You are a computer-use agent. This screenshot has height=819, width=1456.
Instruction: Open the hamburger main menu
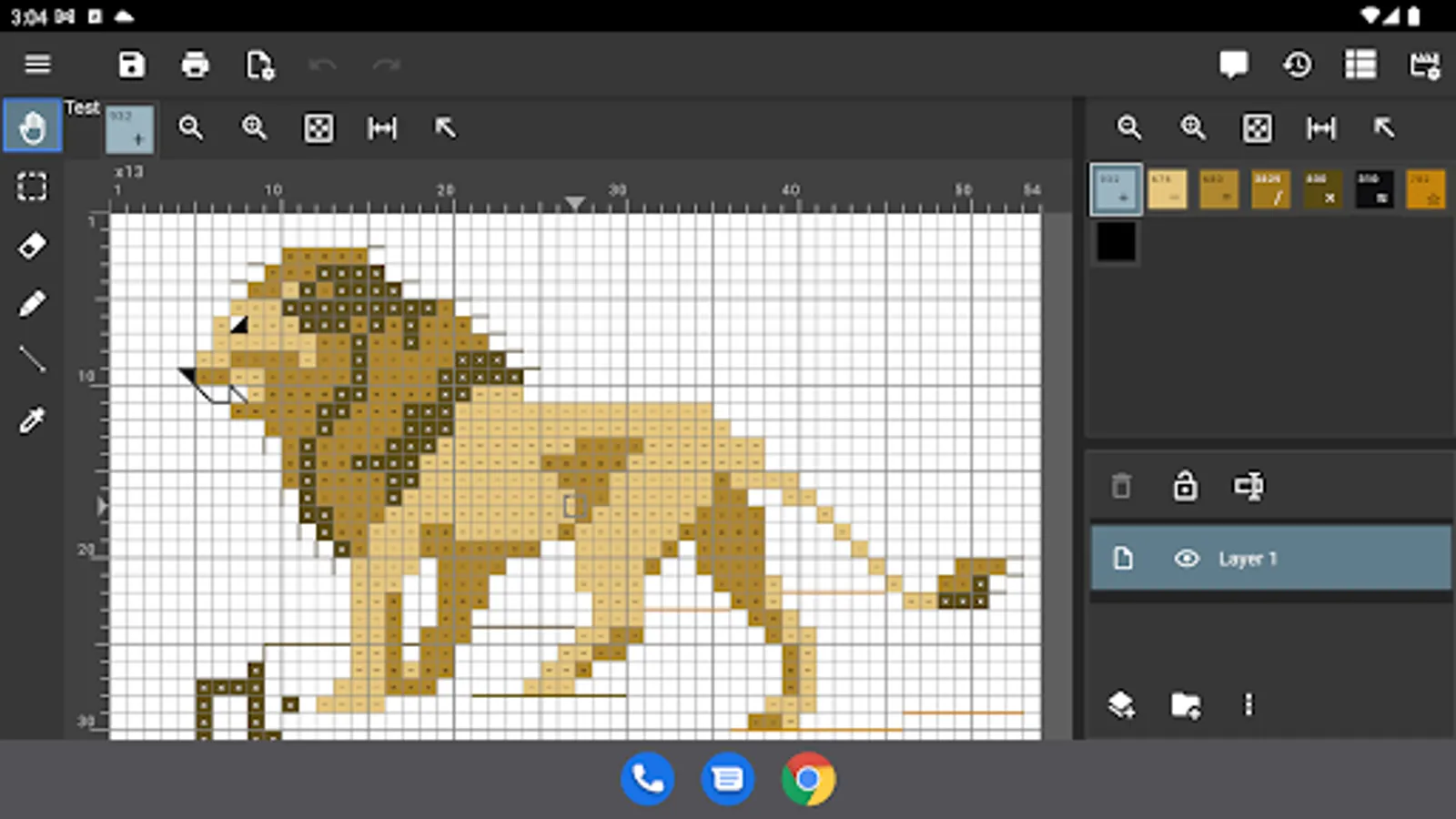(x=37, y=65)
